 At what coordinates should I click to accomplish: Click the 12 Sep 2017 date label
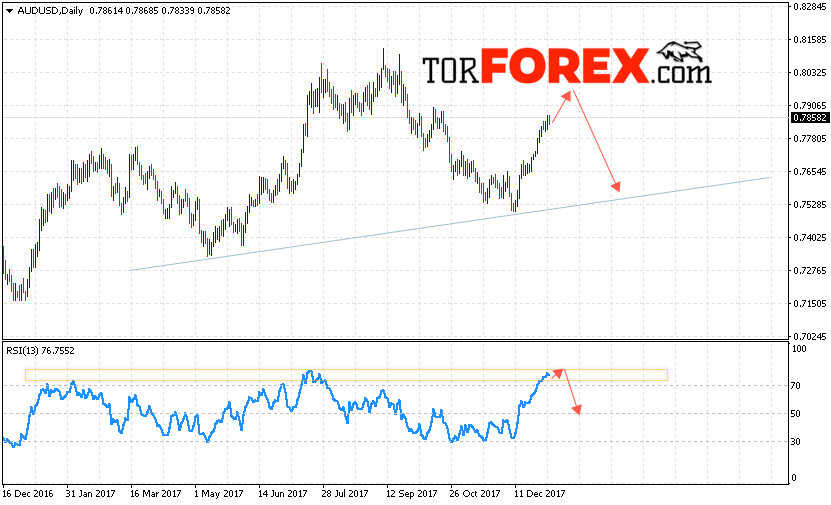point(411,494)
